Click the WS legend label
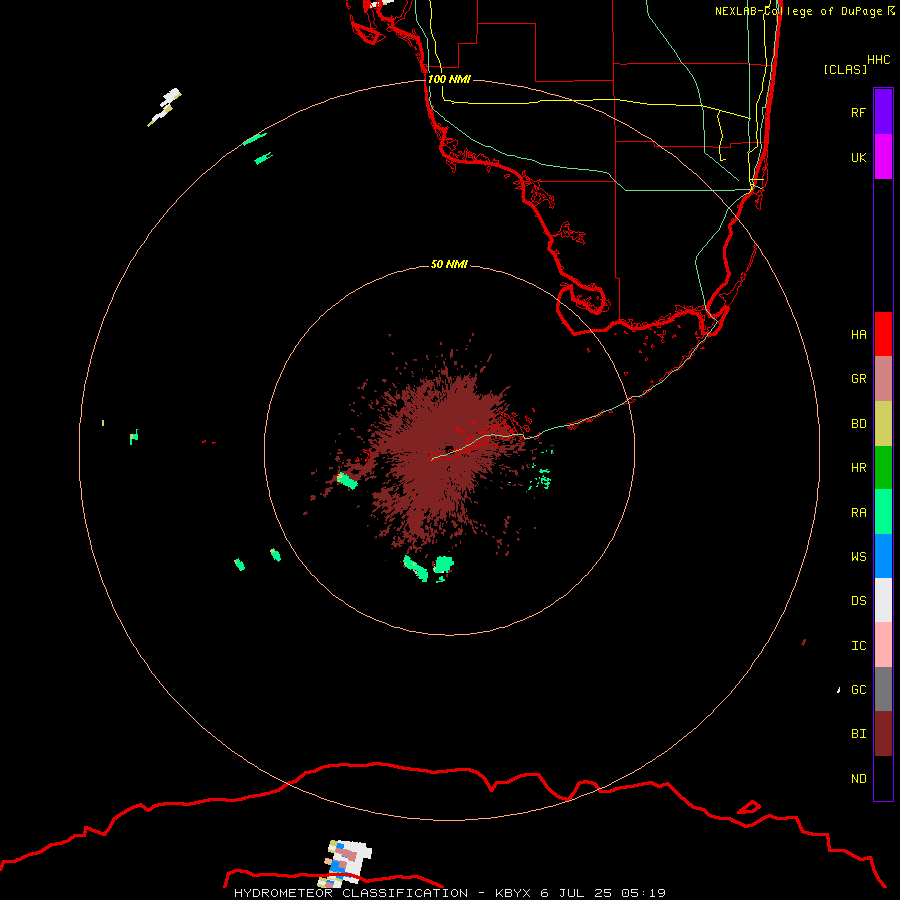The width and height of the screenshot is (900, 900). coord(858,557)
